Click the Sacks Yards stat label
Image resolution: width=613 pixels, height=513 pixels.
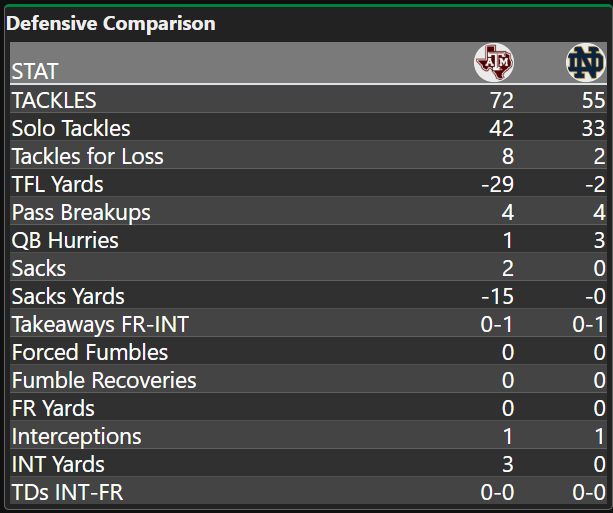68,296
